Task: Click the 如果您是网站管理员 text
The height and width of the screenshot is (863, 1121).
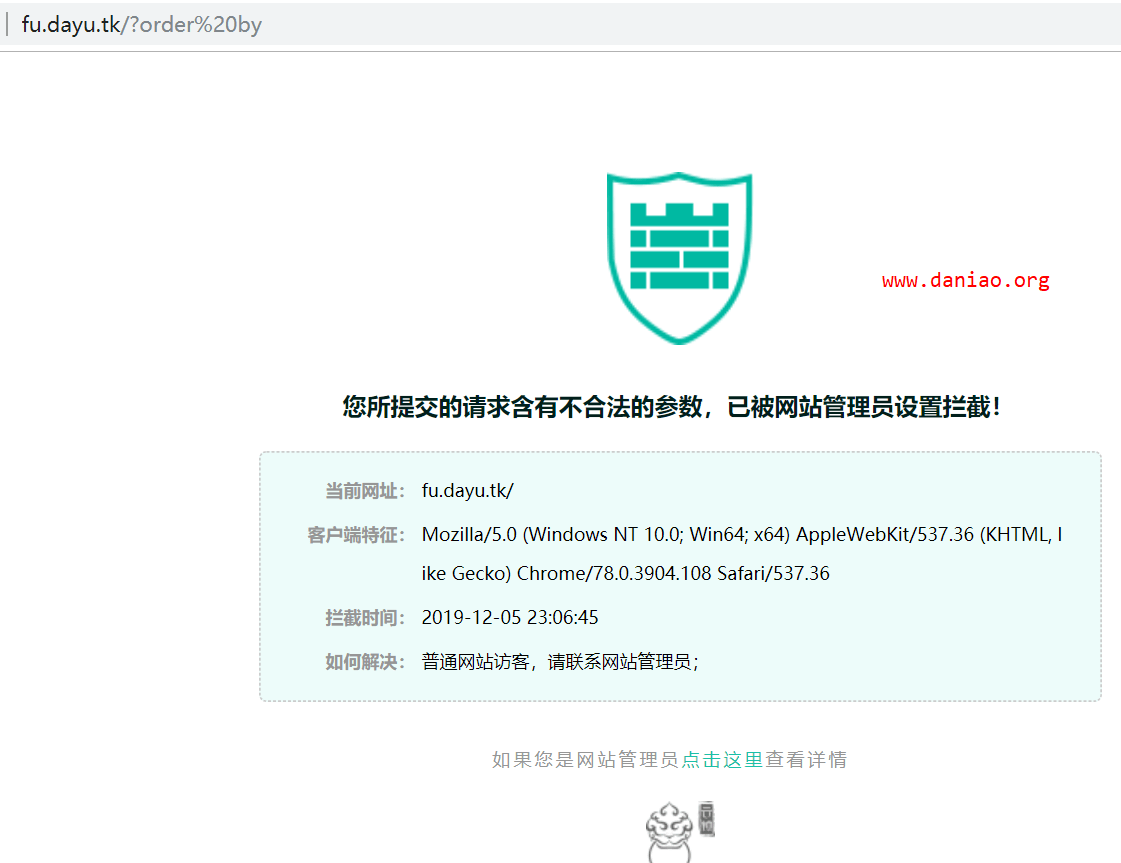Action: 585,760
